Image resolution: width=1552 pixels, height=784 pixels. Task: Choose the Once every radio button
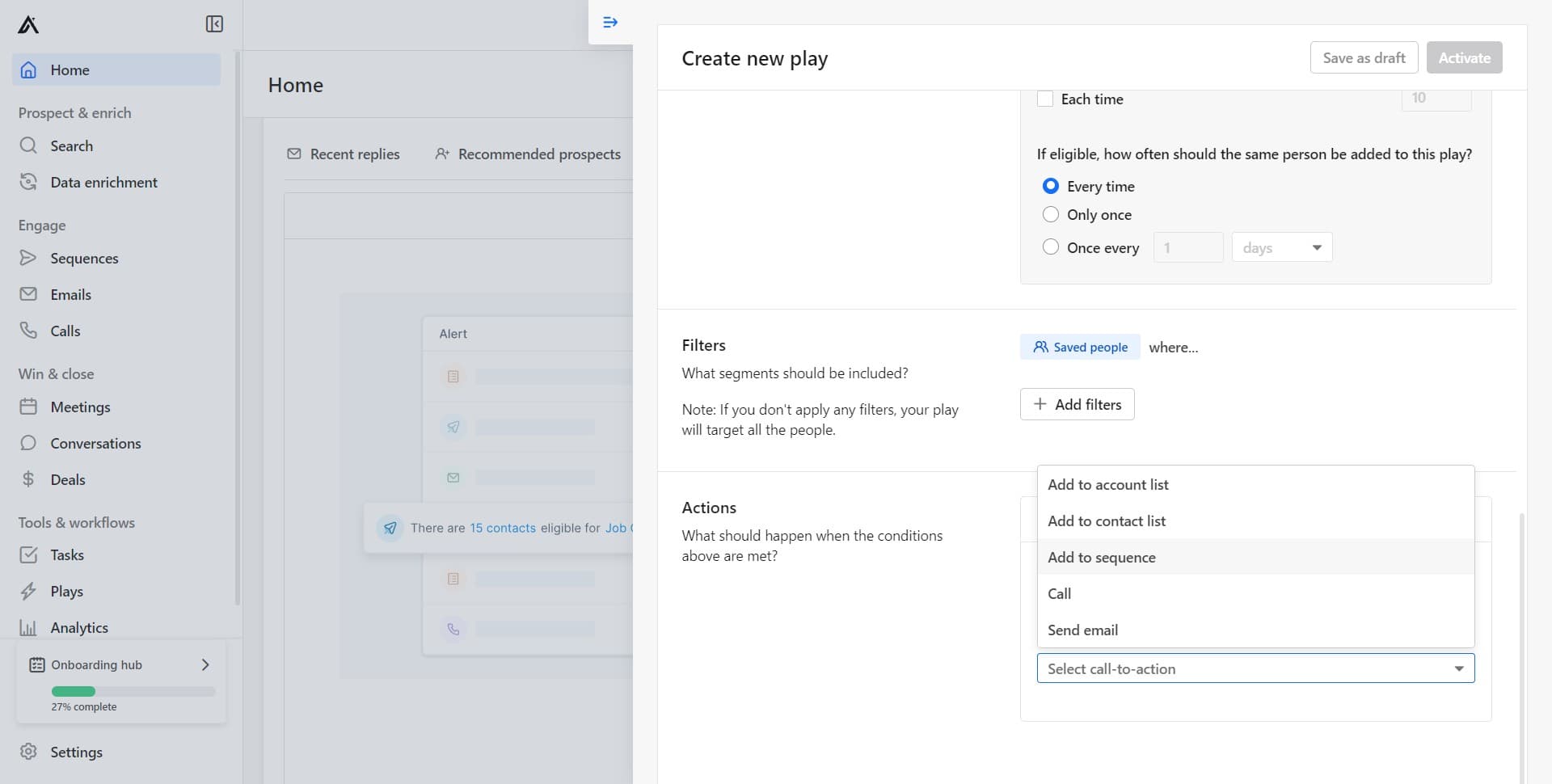click(x=1051, y=247)
